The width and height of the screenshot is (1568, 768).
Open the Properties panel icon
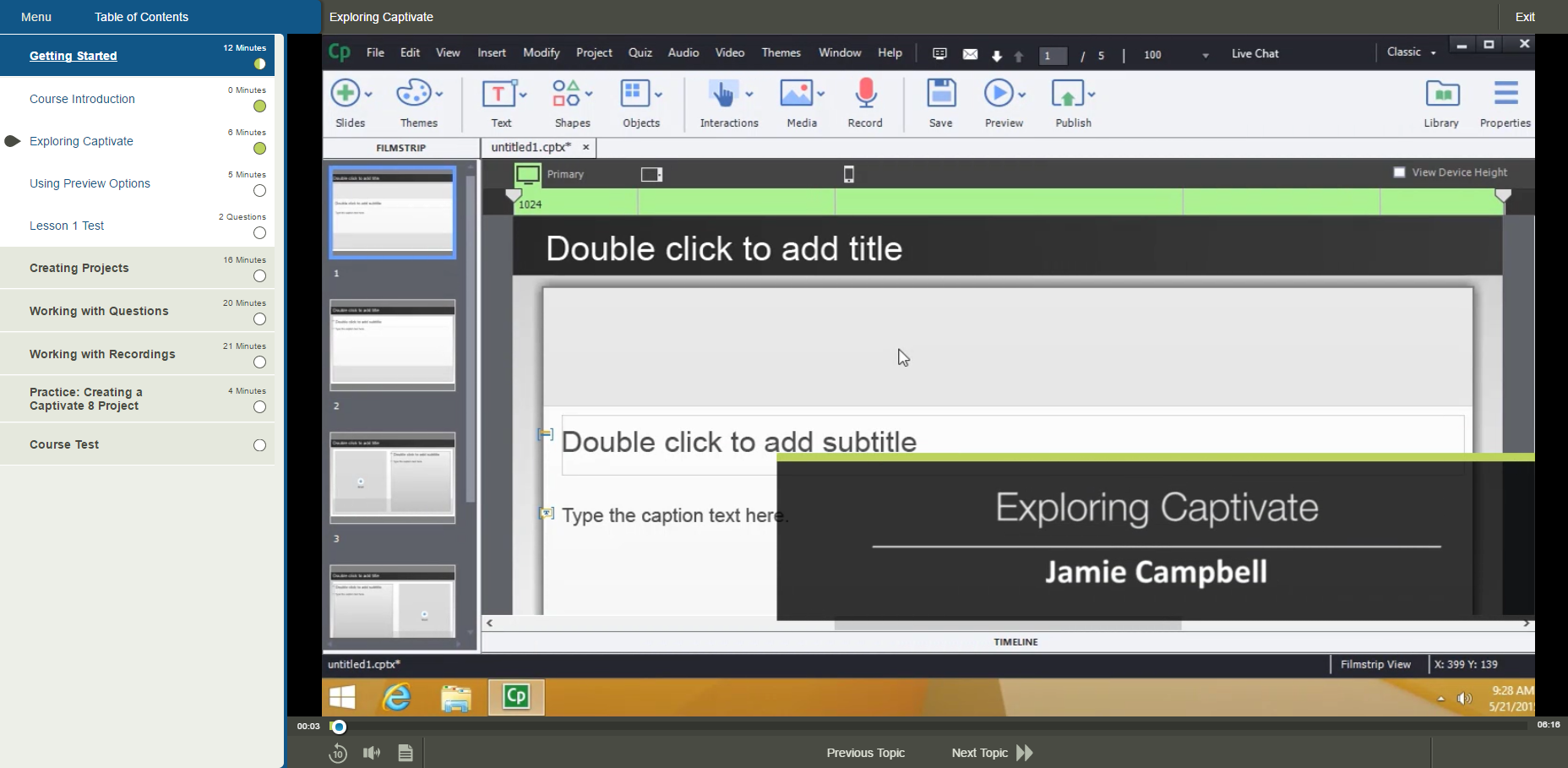coord(1505,94)
